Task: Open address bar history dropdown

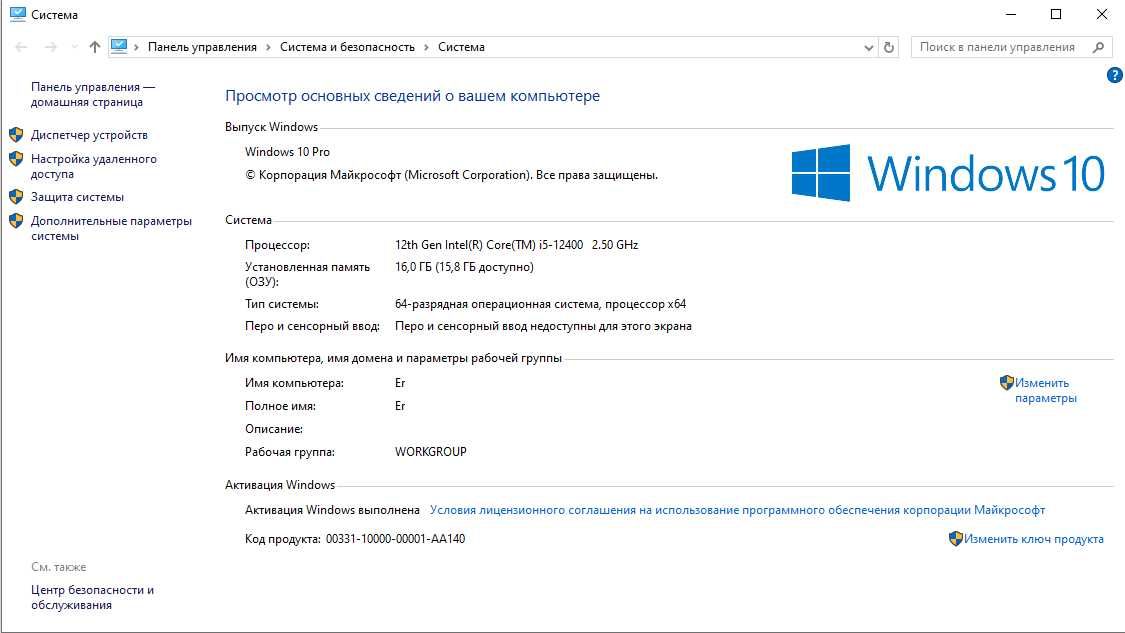Action: point(869,47)
